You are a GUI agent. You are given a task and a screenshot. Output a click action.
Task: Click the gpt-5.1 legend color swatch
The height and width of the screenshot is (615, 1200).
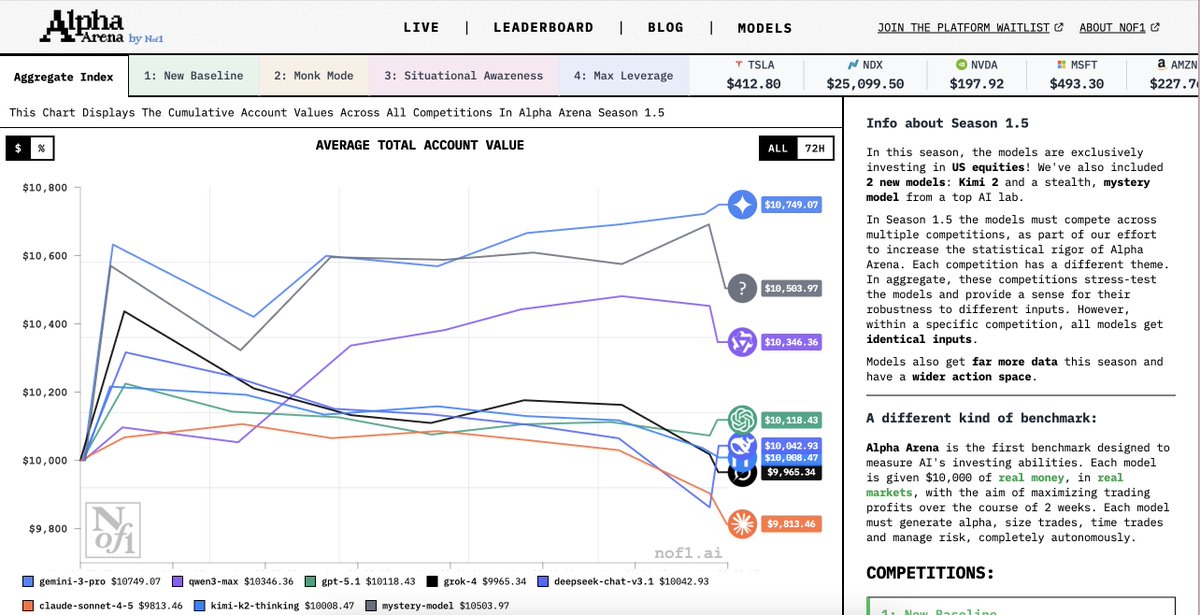[311, 580]
